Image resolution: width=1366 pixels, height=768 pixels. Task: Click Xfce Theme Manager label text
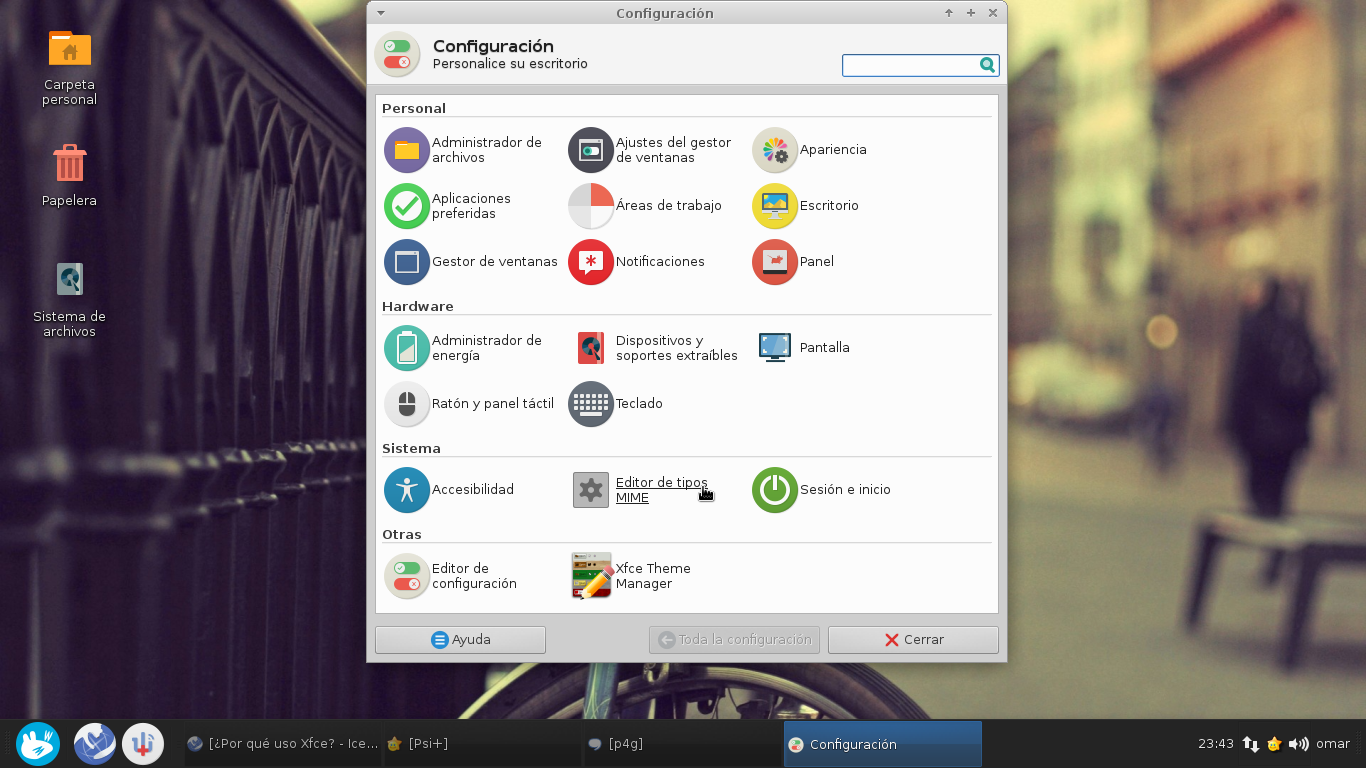653,576
